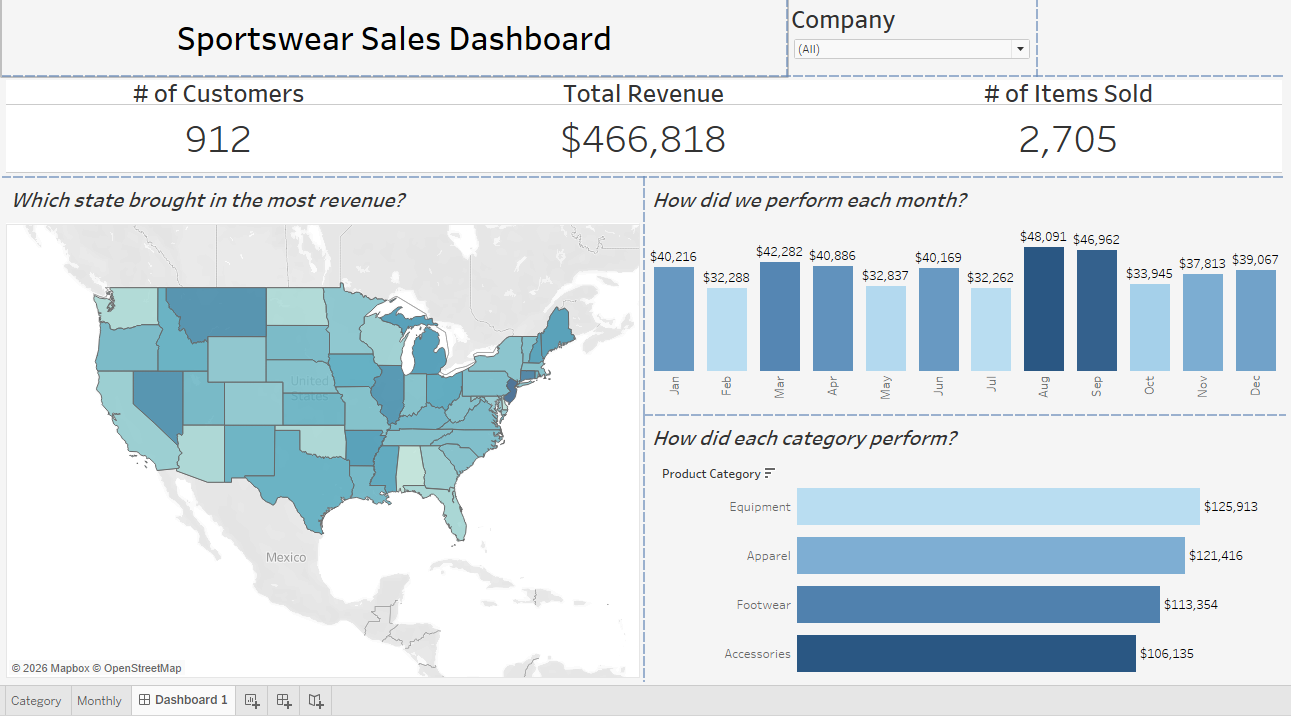Image resolution: width=1291 pixels, height=716 pixels.
Task: Switch to the Category sheet tab
Action: pos(36,700)
